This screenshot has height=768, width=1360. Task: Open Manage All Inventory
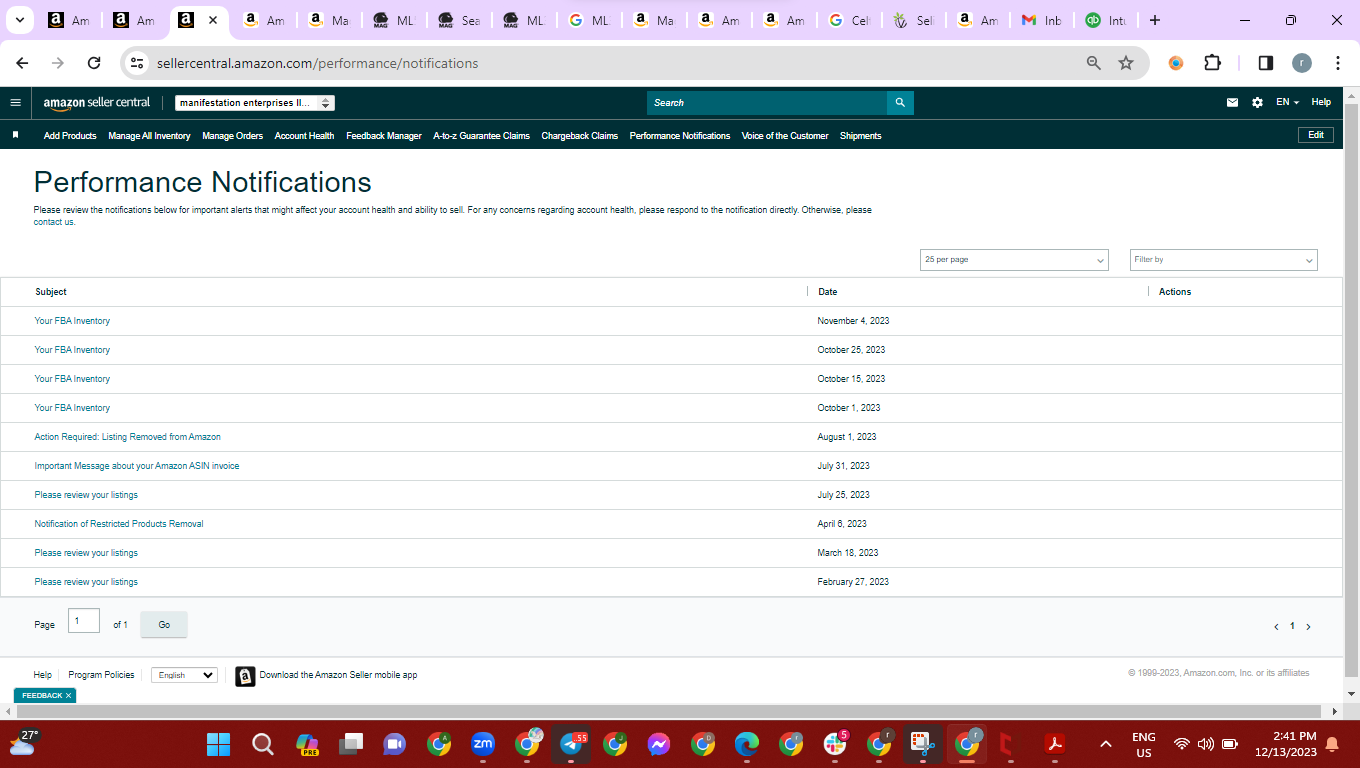tap(149, 136)
